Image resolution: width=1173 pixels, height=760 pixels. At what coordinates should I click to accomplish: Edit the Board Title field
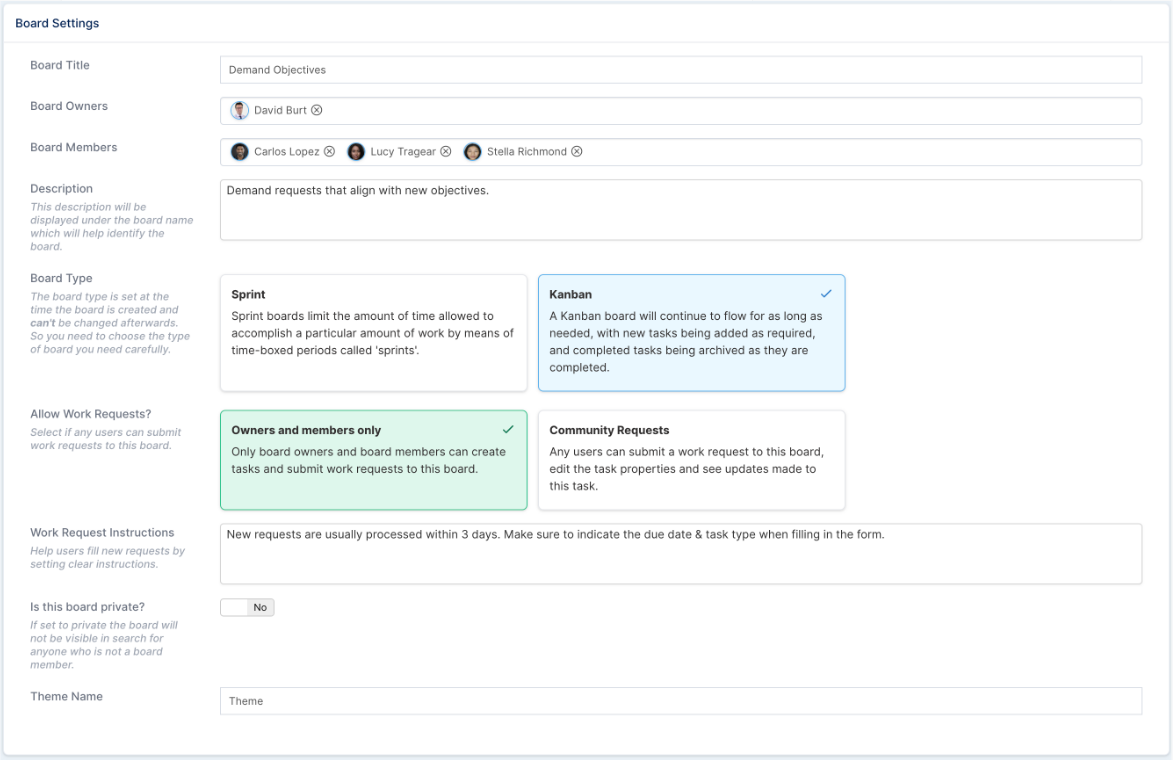click(681, 70)
